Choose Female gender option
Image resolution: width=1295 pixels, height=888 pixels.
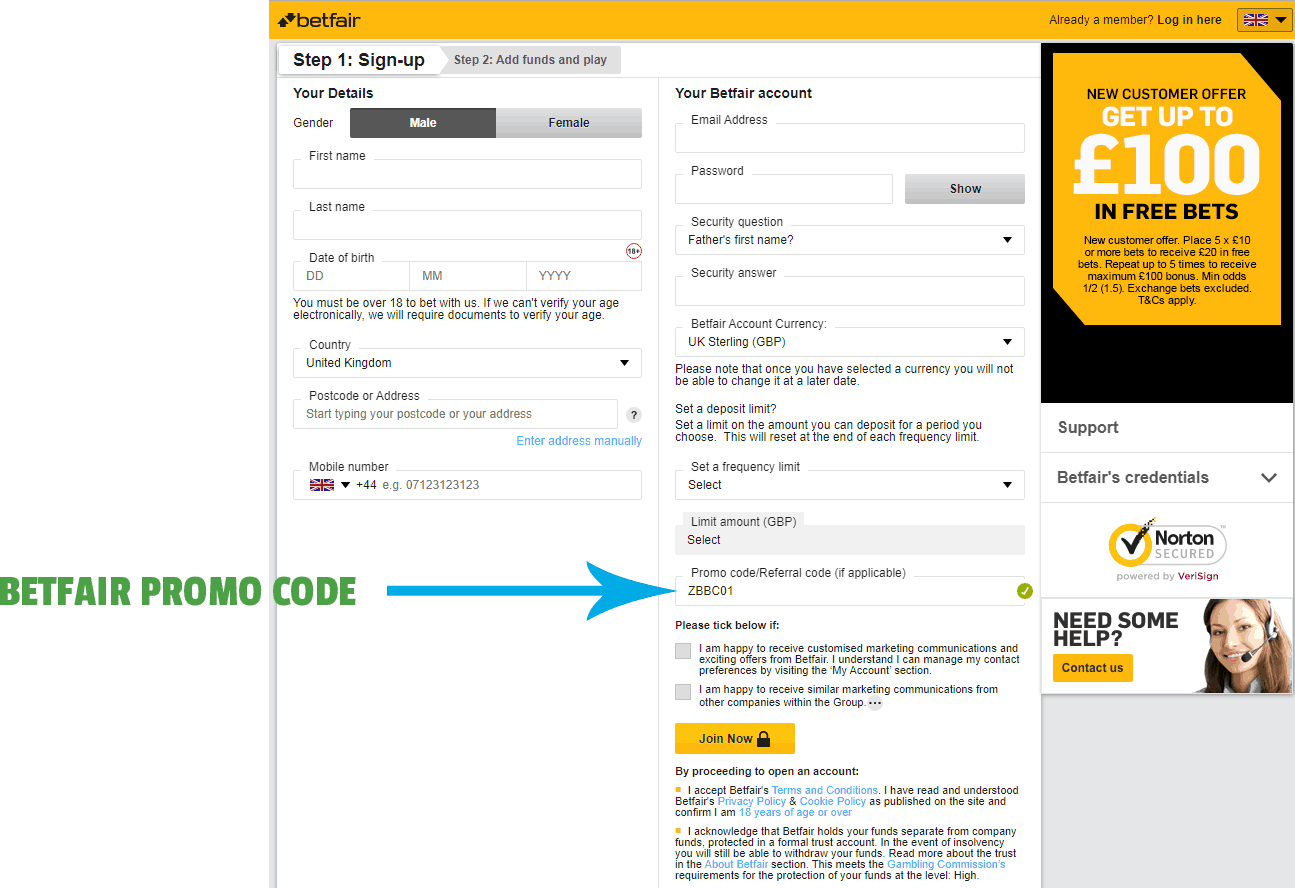click(x=569, y=123)
